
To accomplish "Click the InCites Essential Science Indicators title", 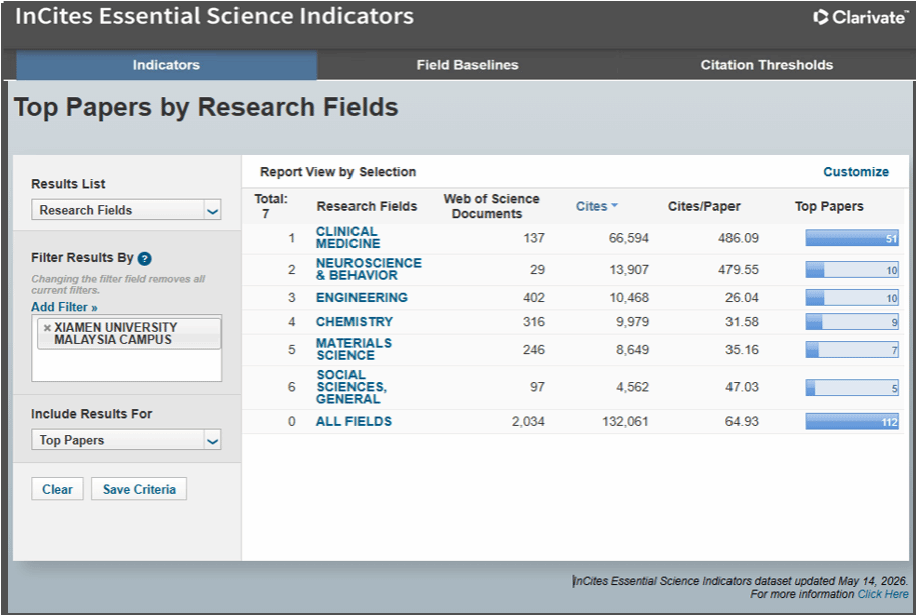I will (214, 16).
